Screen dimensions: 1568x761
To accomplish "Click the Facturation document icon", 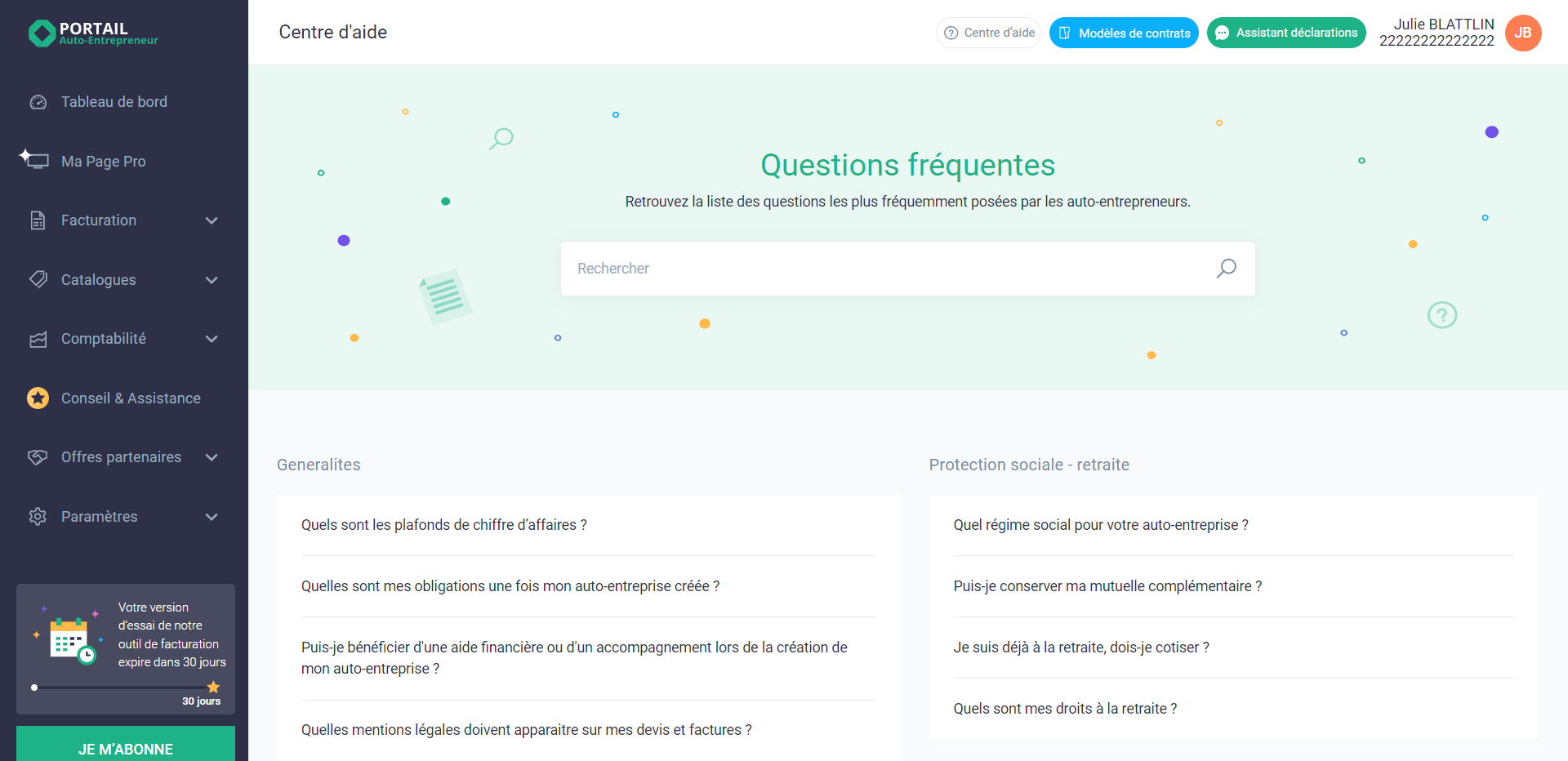I will 38,220.
